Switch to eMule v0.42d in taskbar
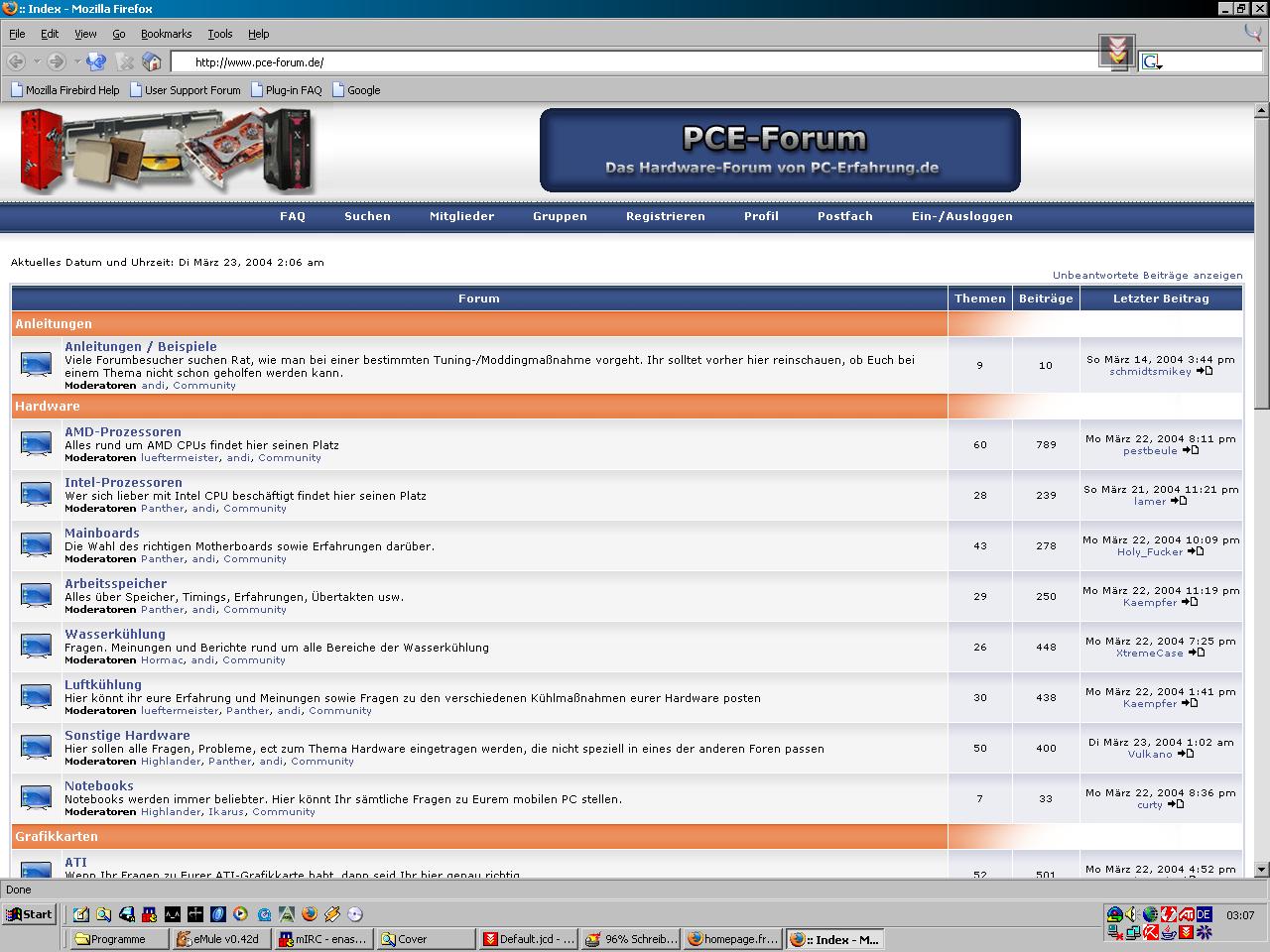Screen dimensions: 1270x952 [x=220, y=939]
